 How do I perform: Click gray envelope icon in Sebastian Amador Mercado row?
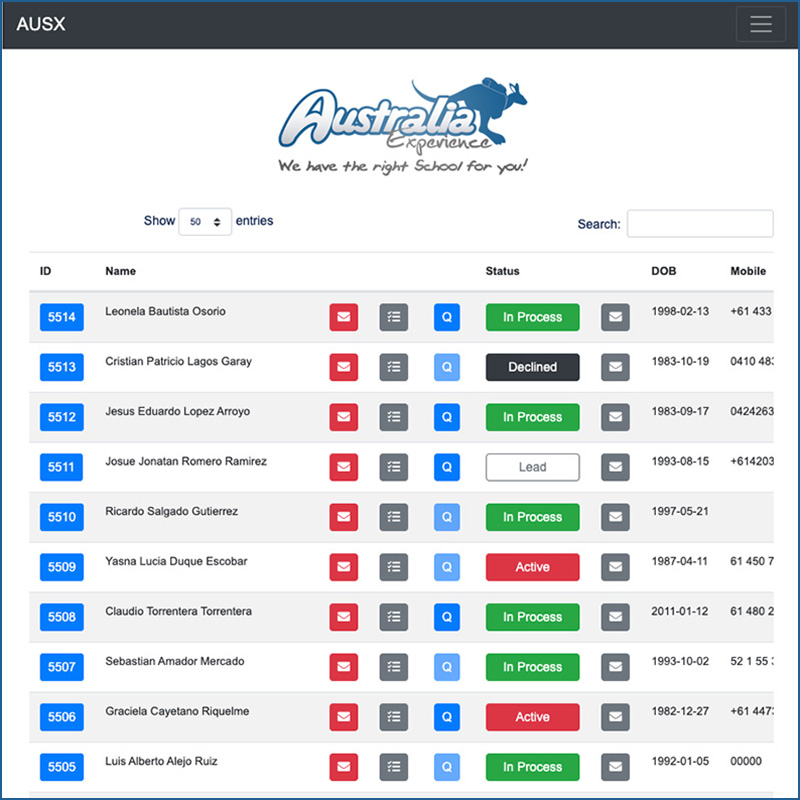coord(615,667)
